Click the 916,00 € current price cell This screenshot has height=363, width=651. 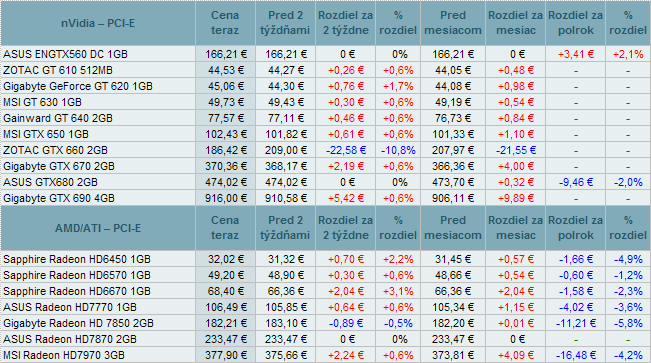[x=225, y=198]
